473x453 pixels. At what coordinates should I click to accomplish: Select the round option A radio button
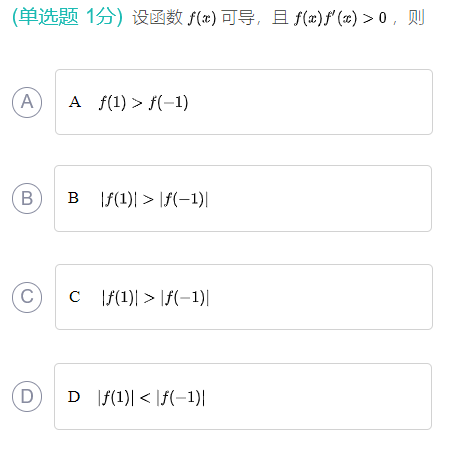click(x=27, y=102)
